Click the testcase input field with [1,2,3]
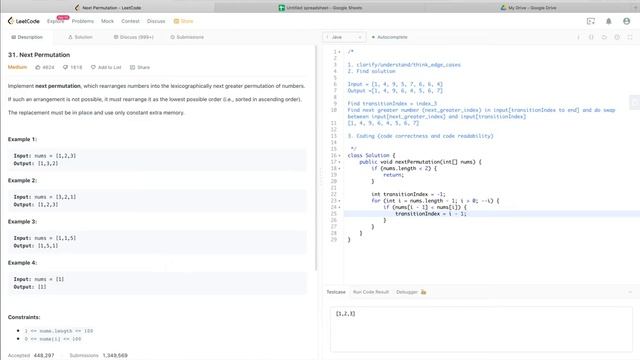640x360 pixels. tap(481, 329)
